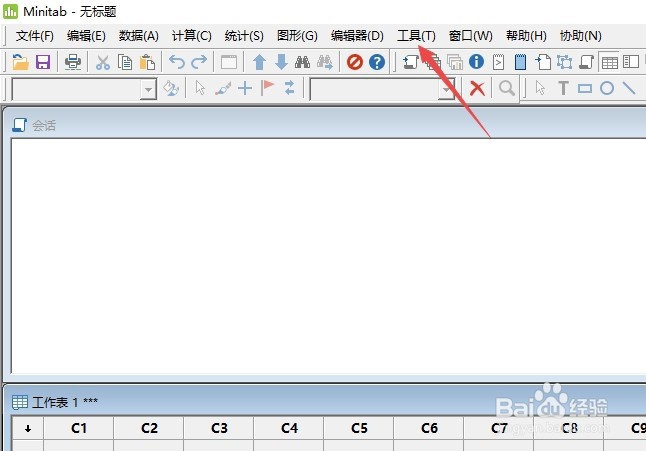Open the 编辑(E) menu

point(86,36)
